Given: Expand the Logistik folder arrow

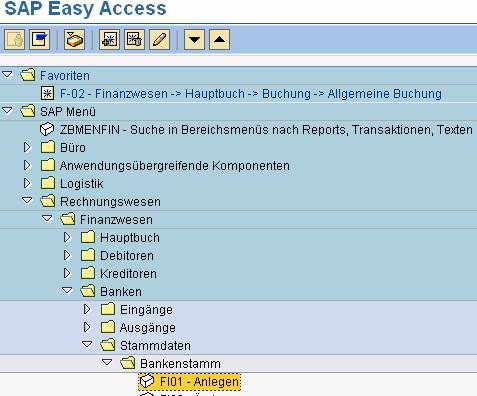Looking at the screenshot, I should coord(27,183).
